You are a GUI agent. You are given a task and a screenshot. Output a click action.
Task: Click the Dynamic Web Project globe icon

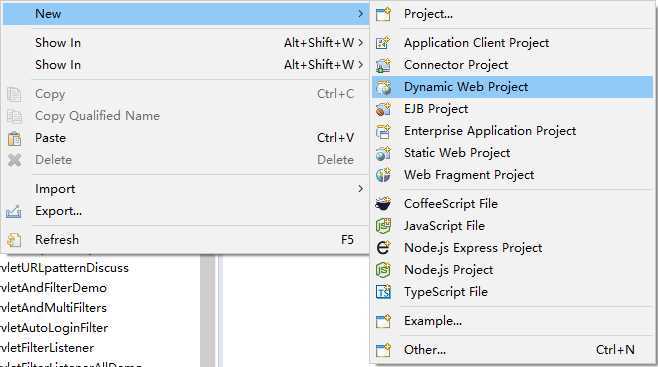point(383,87)
